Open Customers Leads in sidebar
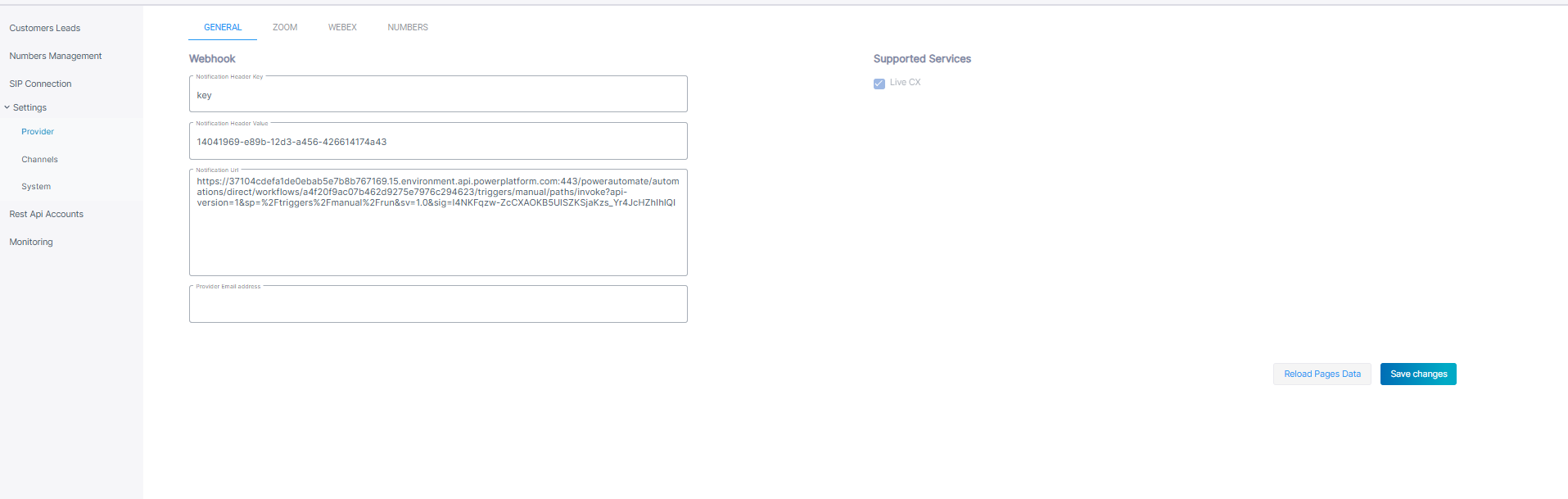The width and height of the screenshot is (1568, 499). coord(45,28)
